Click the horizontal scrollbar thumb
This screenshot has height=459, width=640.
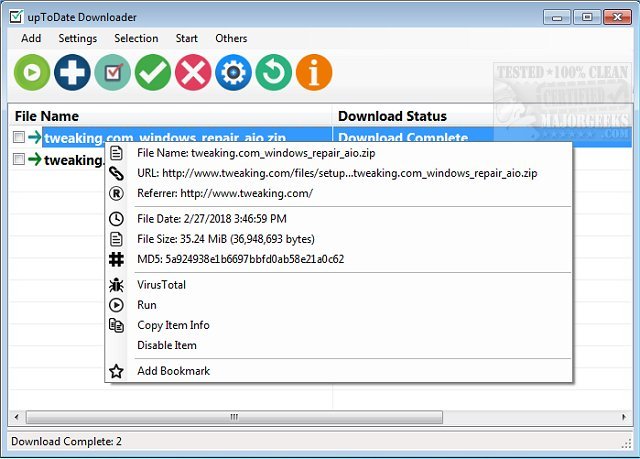(234, 417)
